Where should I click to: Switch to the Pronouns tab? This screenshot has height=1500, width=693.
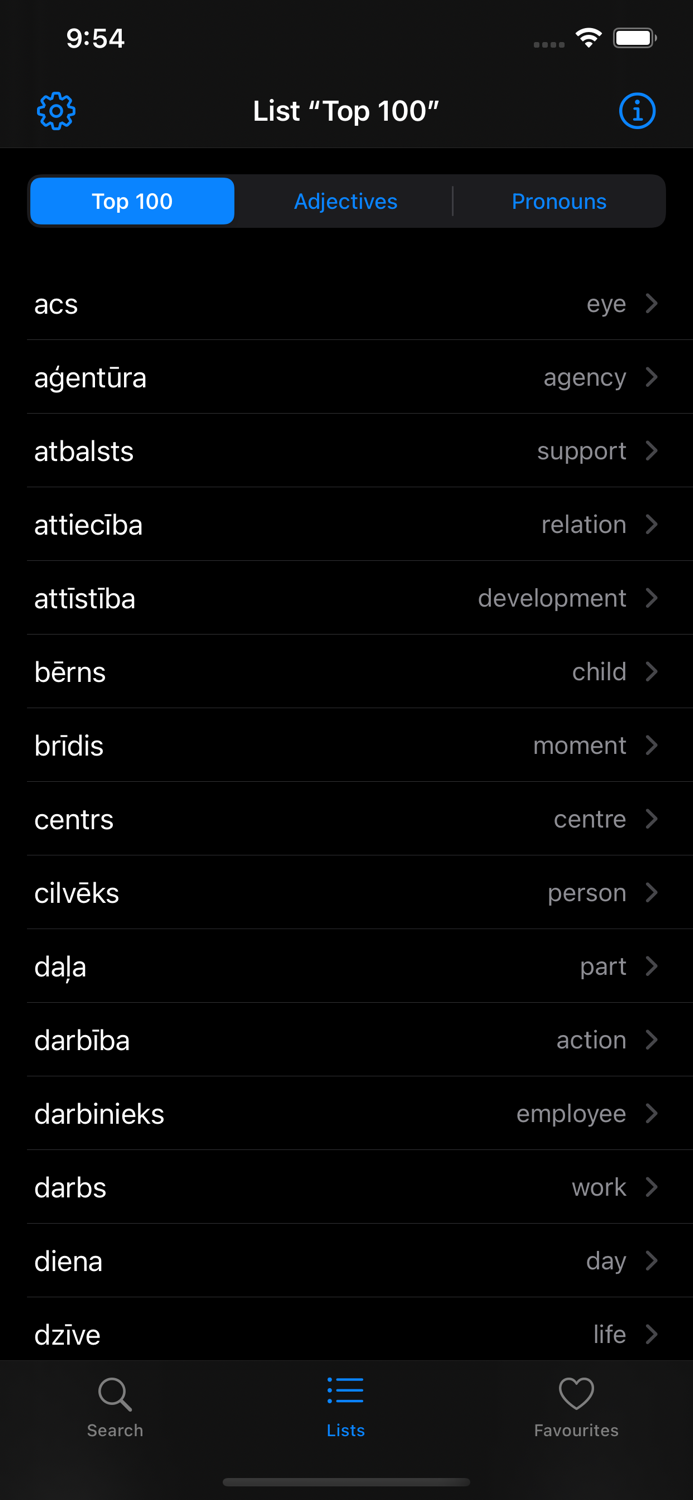559,201
